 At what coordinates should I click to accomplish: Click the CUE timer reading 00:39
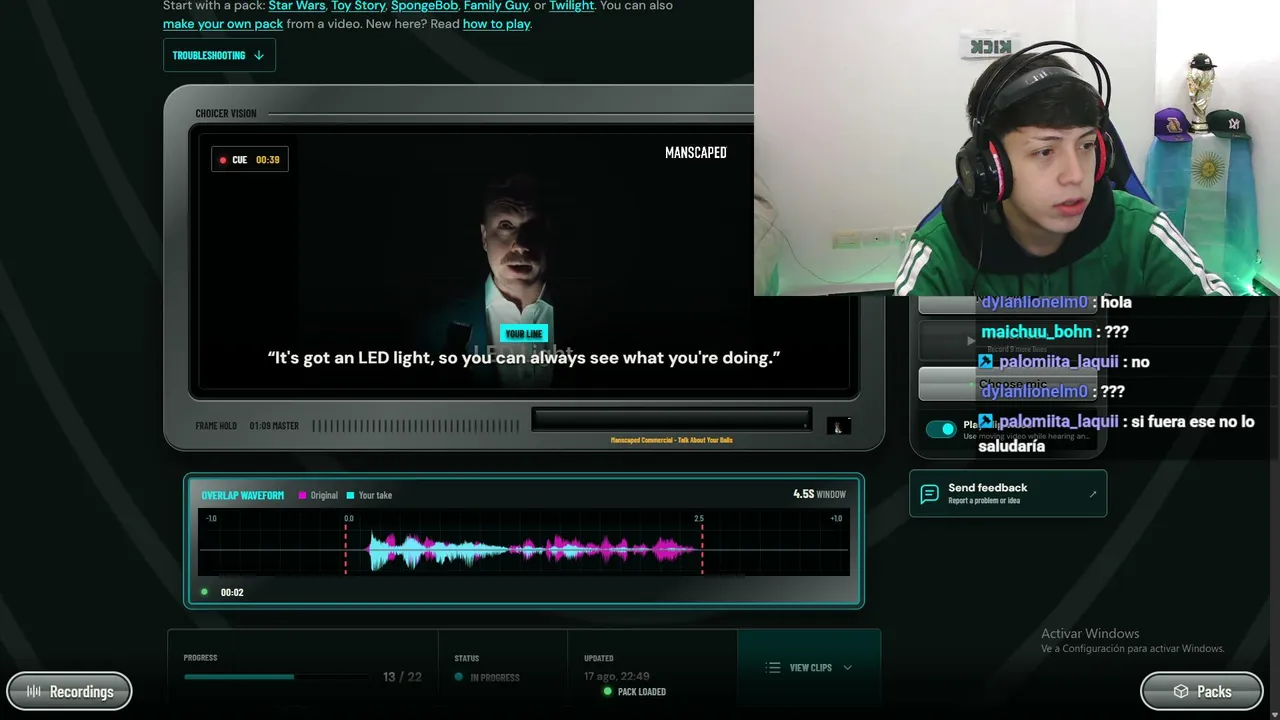268,160
